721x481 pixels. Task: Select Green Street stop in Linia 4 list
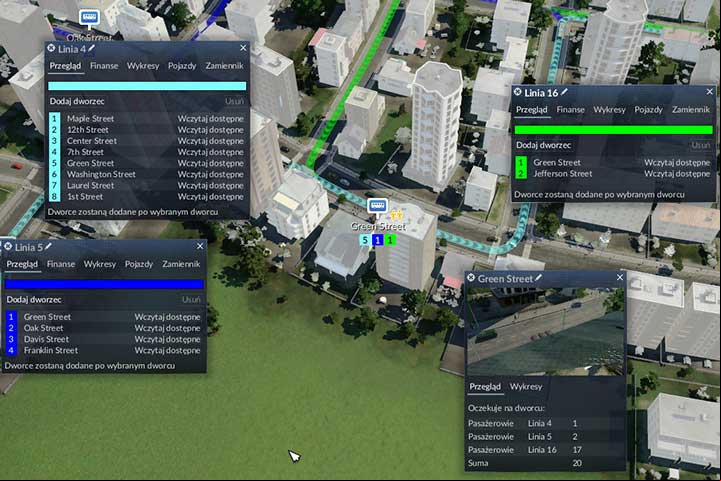[x=147, y=163]
